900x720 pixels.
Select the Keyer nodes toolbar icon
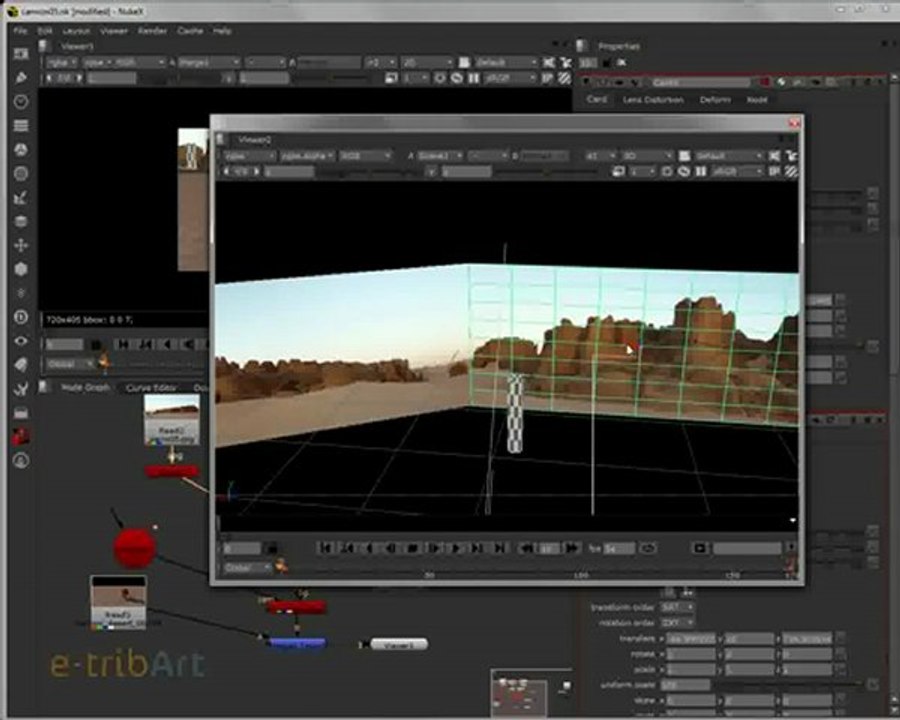[x=21, y=198]
